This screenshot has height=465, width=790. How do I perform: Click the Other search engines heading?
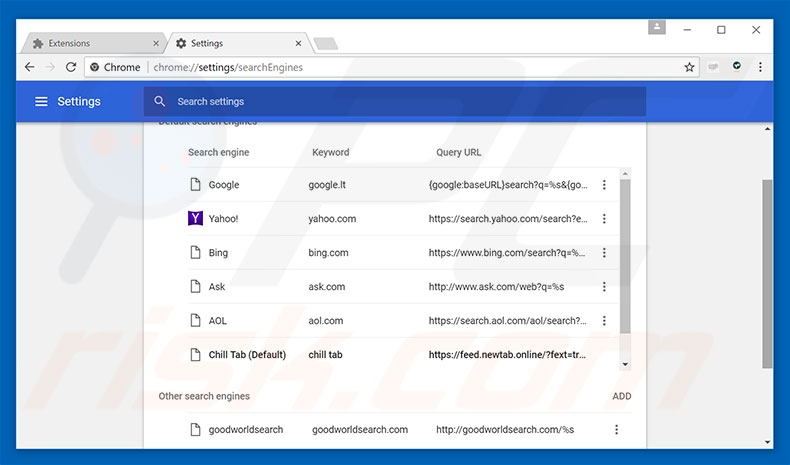pos(204,396)
